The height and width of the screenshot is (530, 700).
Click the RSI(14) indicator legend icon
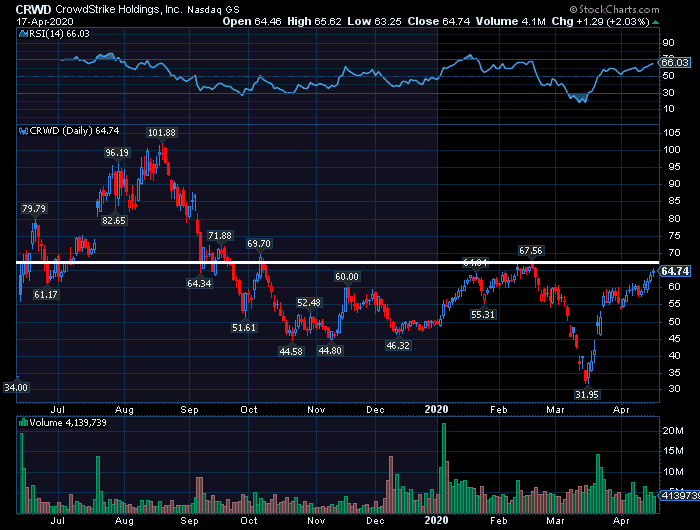(24, 33)
